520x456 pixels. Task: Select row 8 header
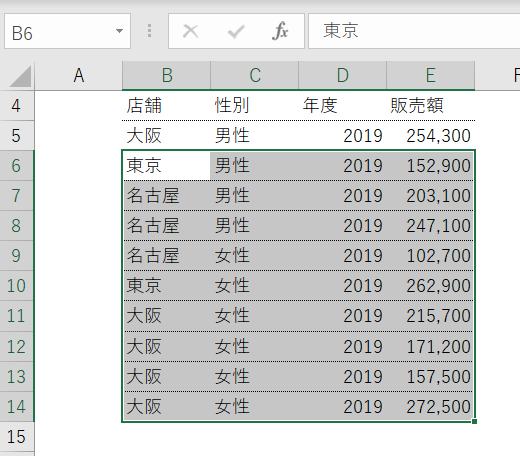17,226
